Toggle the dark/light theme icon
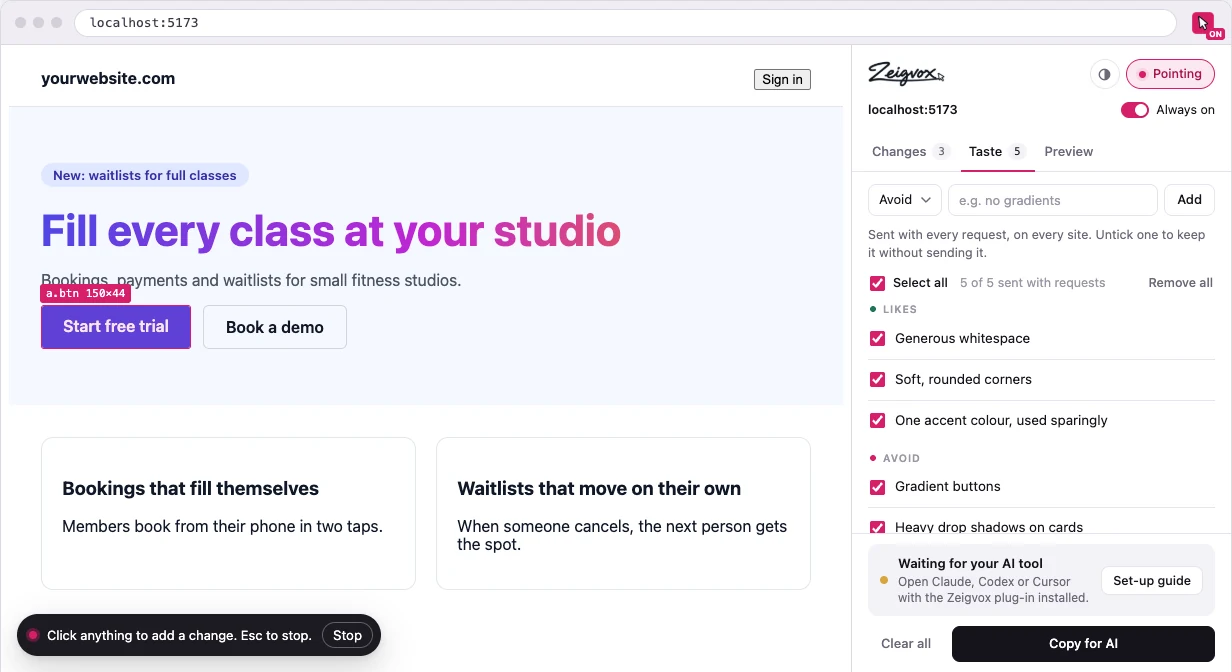 pyautogui.click(x=1104, y=74)
